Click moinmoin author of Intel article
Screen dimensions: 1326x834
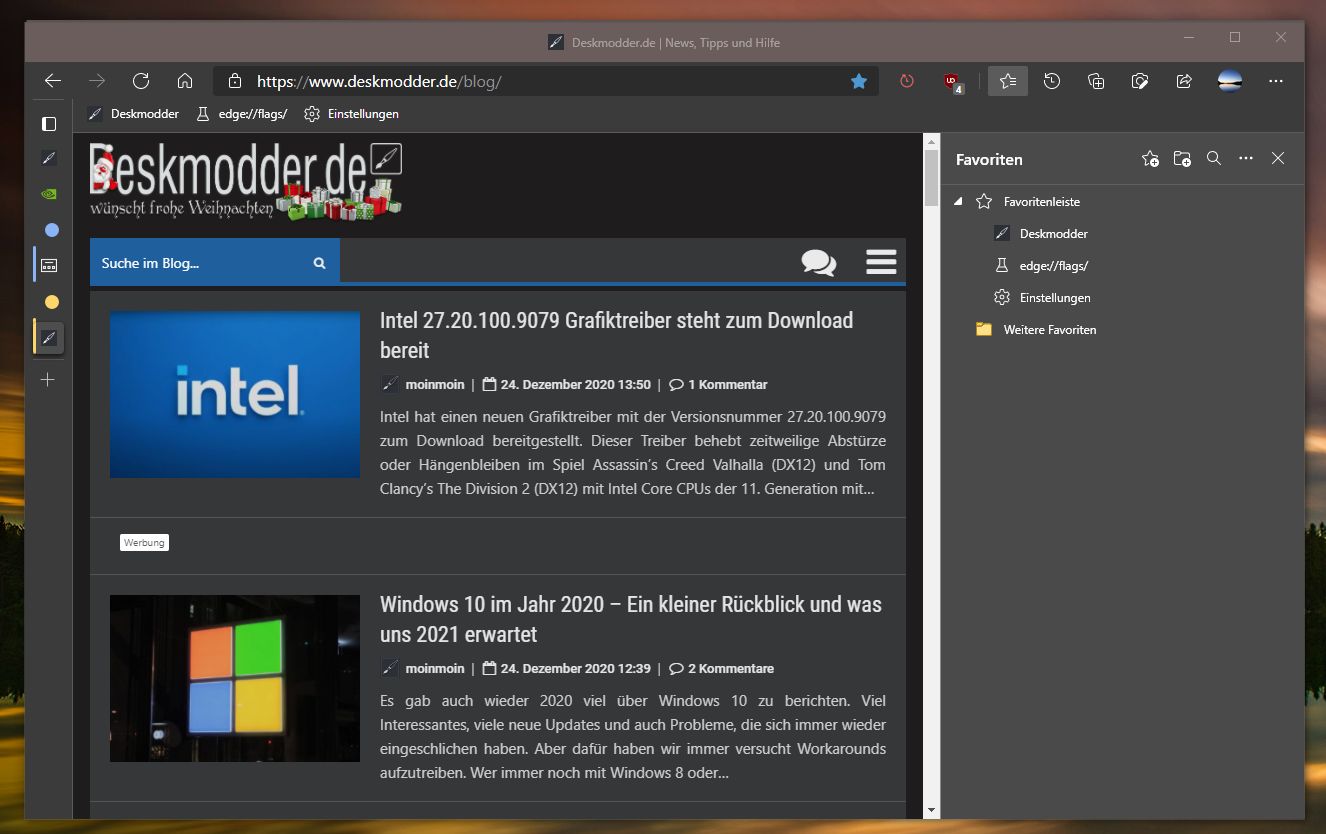(434, 384)
